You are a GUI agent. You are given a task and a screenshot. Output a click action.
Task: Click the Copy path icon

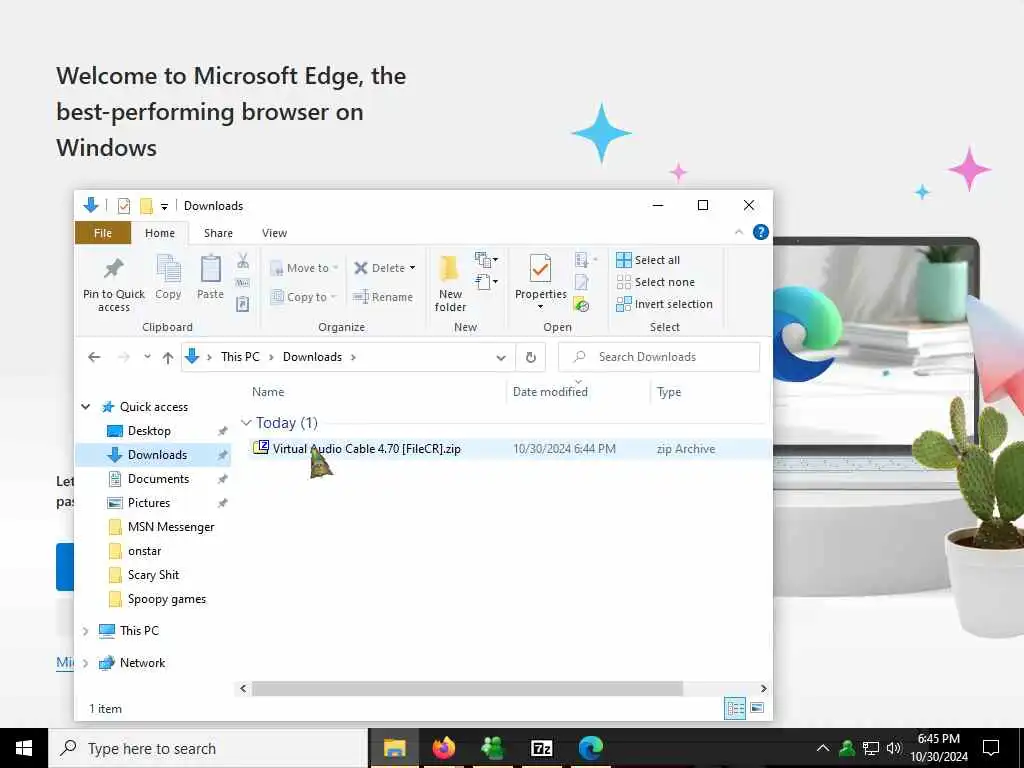point(243,283)
